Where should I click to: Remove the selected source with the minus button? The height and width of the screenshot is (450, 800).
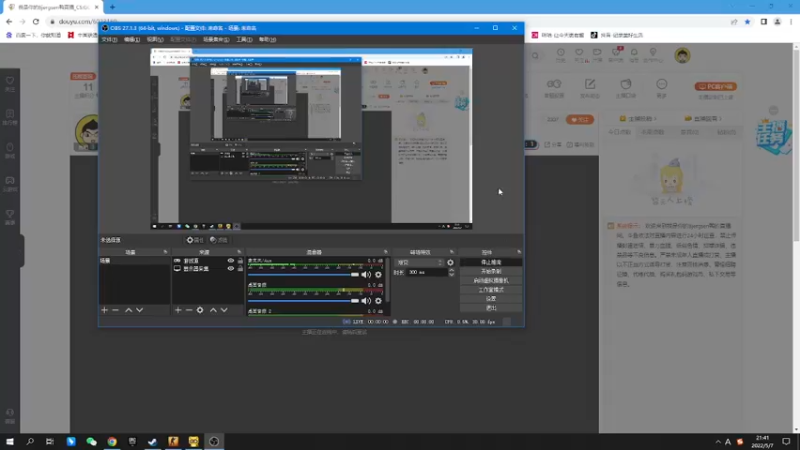(189, 310)
